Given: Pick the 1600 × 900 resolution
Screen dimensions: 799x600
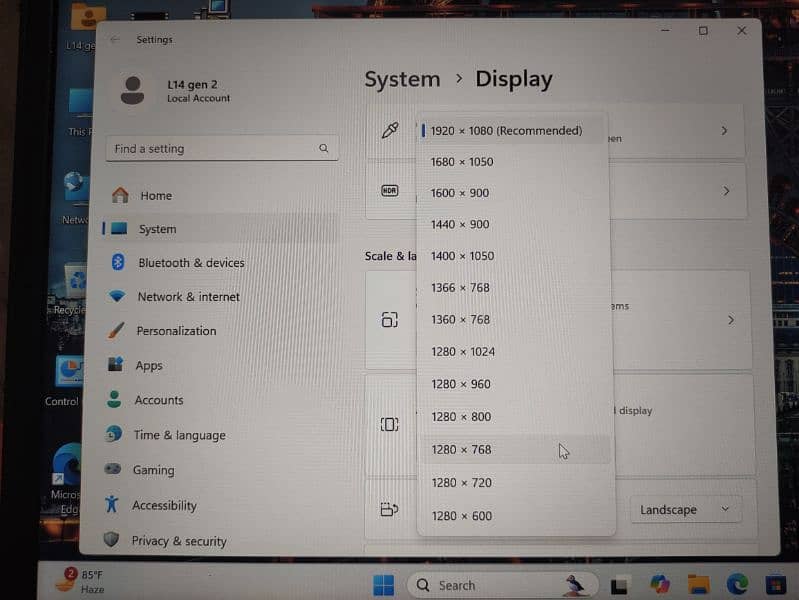Looking at the screenshot, I should click(460, 193).
